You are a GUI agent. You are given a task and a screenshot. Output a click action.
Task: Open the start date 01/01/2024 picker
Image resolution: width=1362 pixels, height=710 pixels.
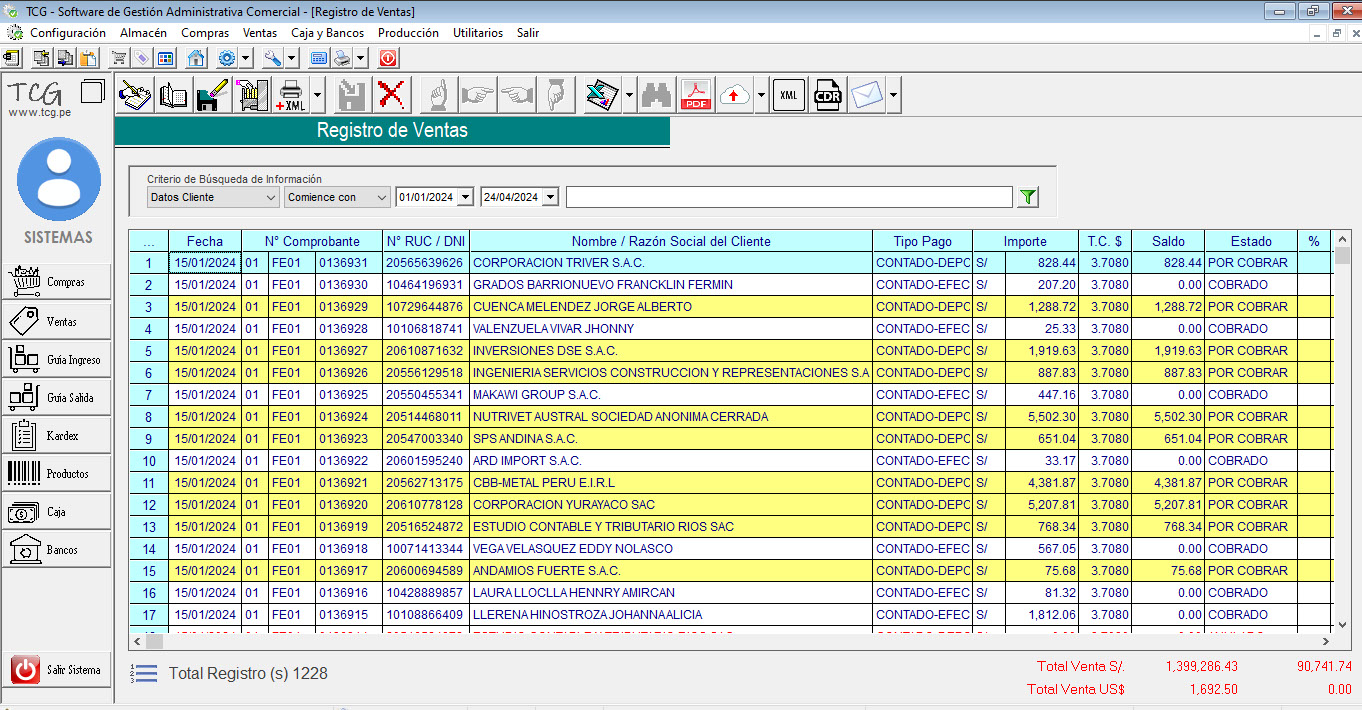pyautogui.click(x=464, y=197)
